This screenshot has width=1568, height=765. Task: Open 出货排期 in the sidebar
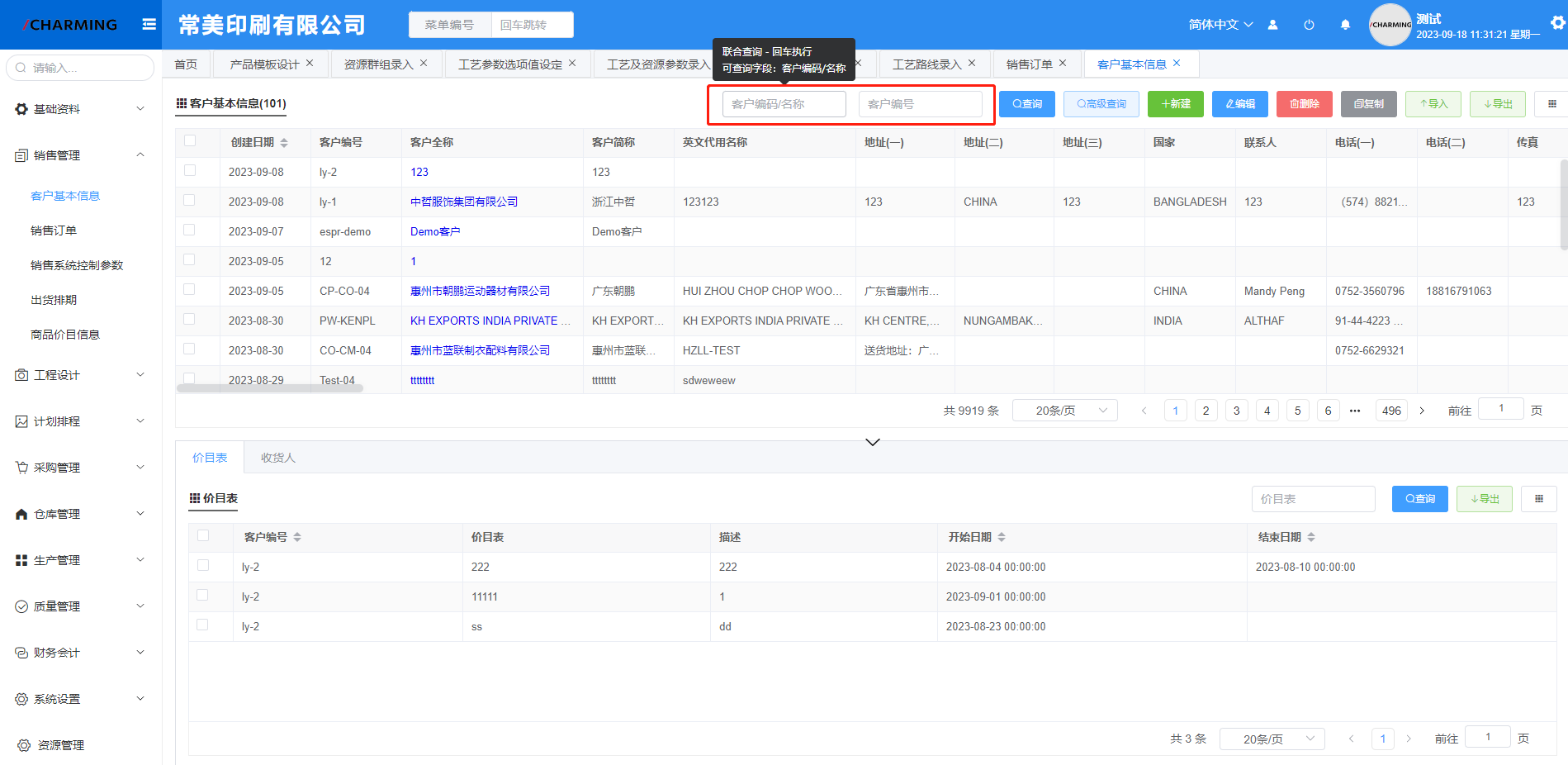54,300
